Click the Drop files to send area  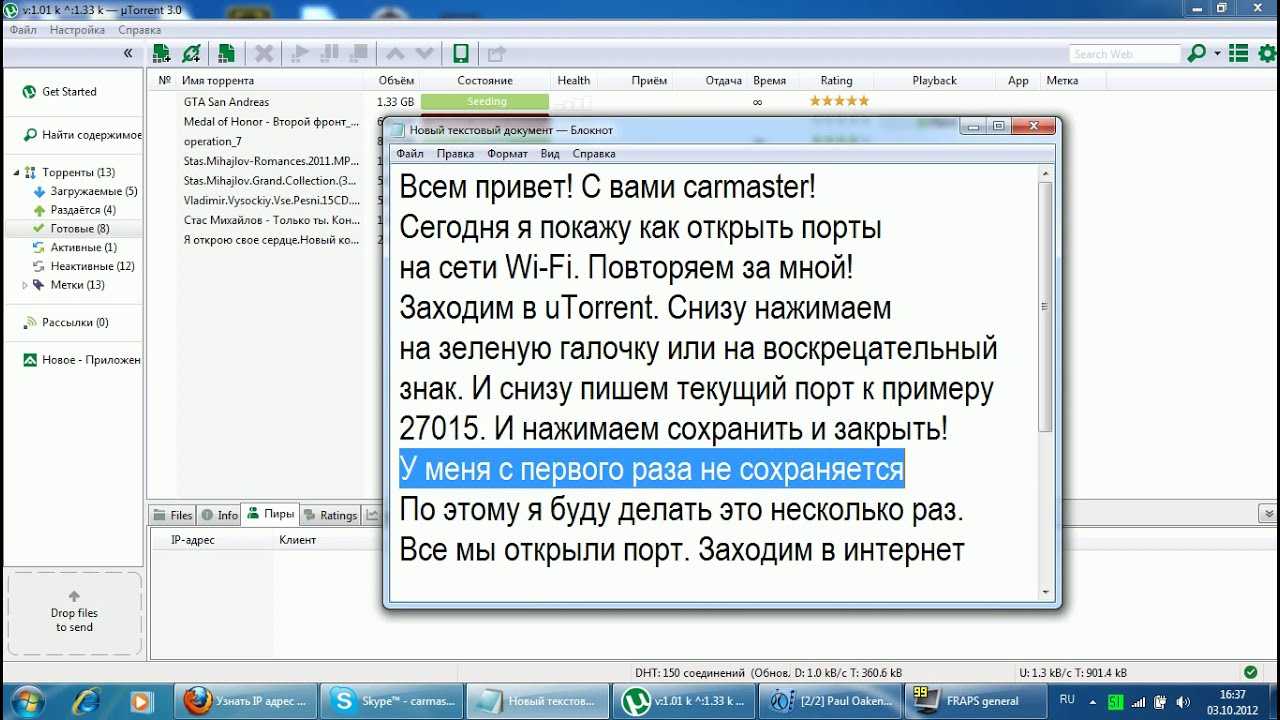coord(74,612)
